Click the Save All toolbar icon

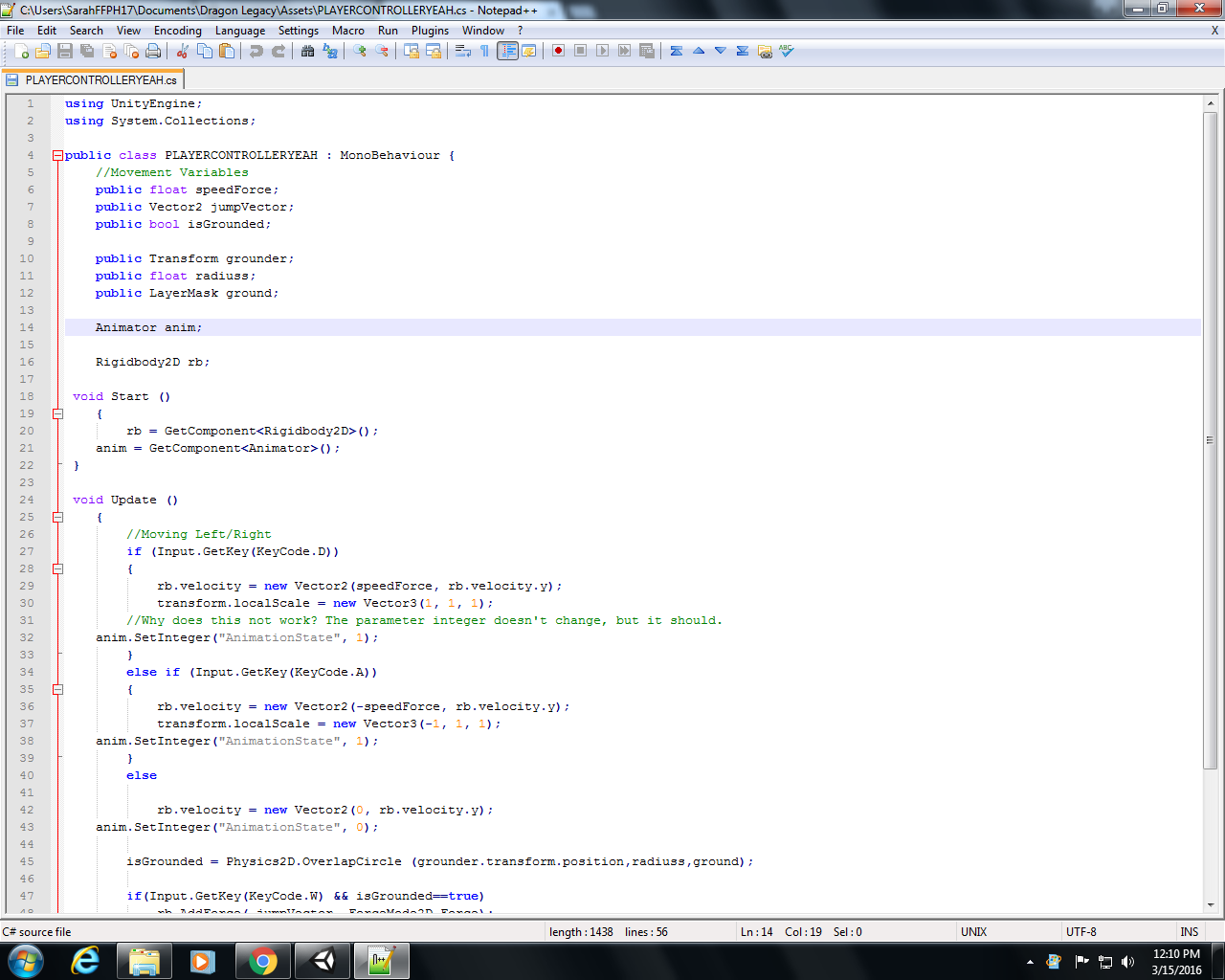pos(87,51)
